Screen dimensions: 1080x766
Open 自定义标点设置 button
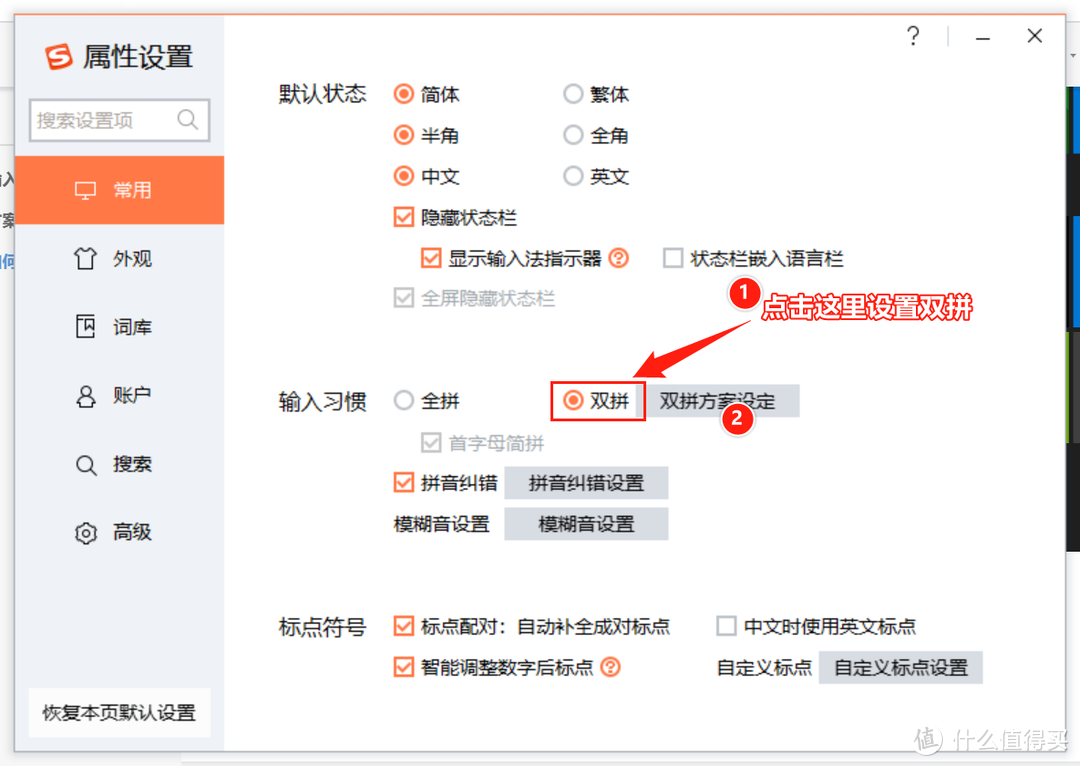901,667
